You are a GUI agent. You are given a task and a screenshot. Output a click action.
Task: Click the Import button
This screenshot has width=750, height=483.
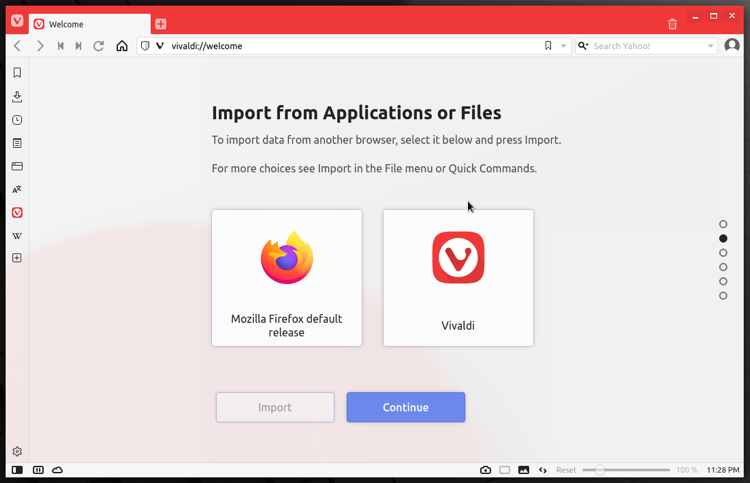[x=275, y=407]
